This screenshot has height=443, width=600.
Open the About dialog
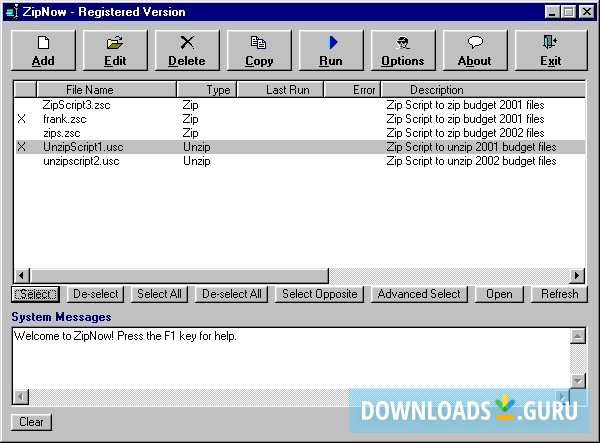pyautogui.click(x=475, y=51)
